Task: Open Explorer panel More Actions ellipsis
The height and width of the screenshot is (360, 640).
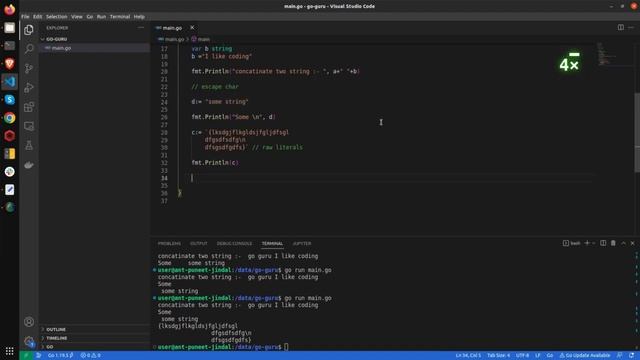Action: pos(141,28)
